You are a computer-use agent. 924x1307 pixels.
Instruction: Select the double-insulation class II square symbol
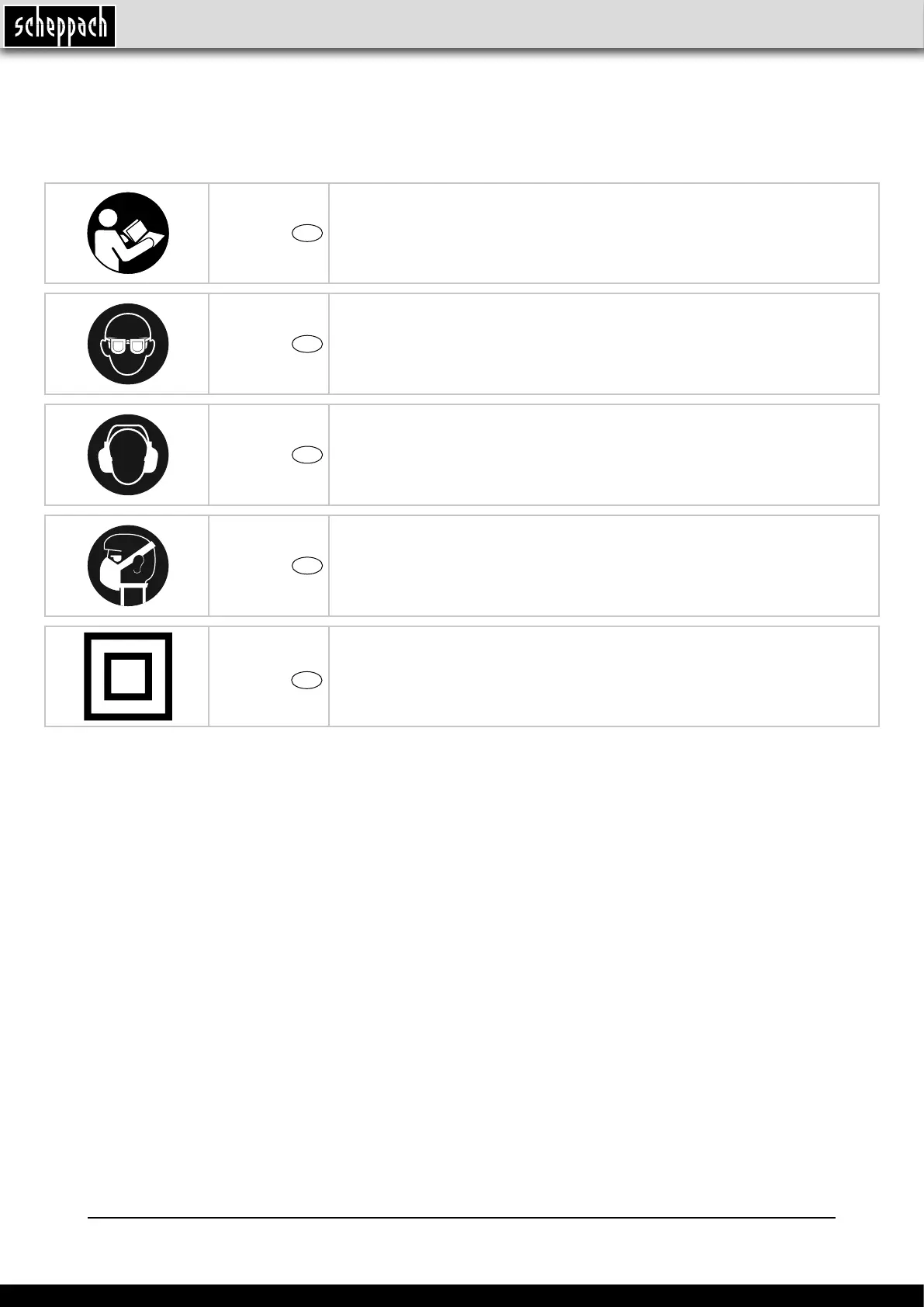click(x=128, y=677)
